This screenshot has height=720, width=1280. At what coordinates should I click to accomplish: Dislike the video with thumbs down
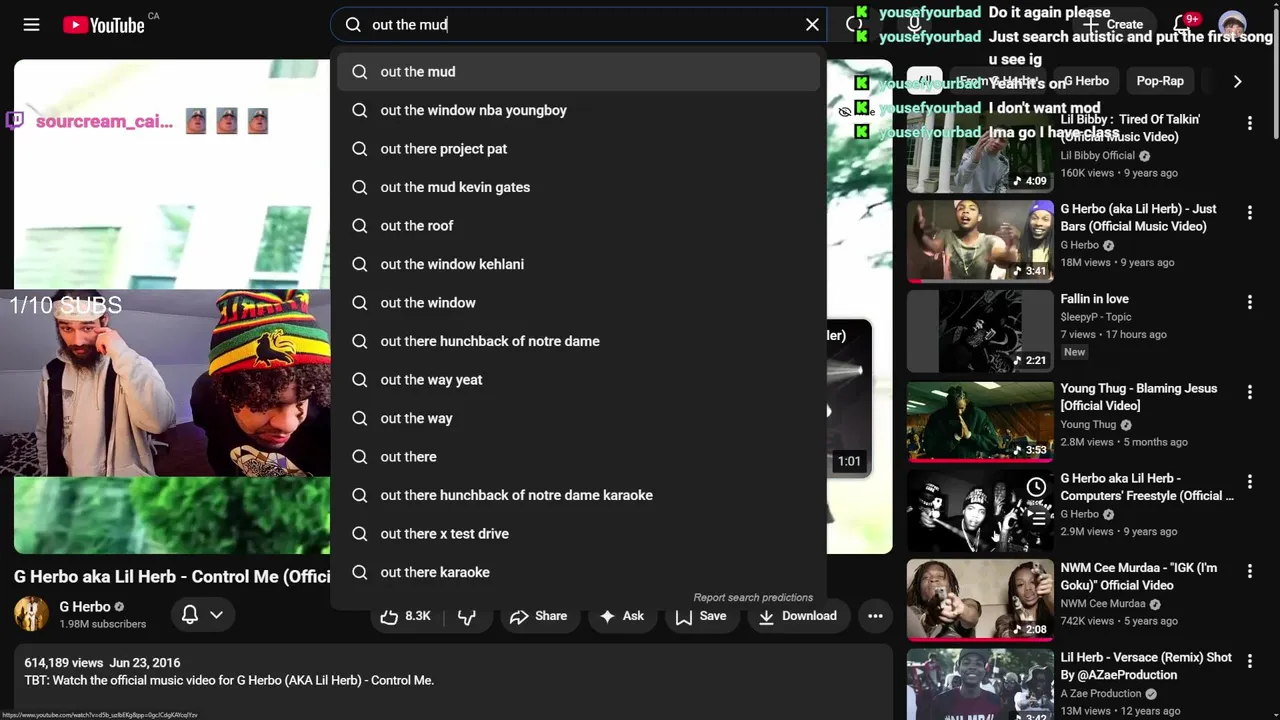tap(466, 616)
